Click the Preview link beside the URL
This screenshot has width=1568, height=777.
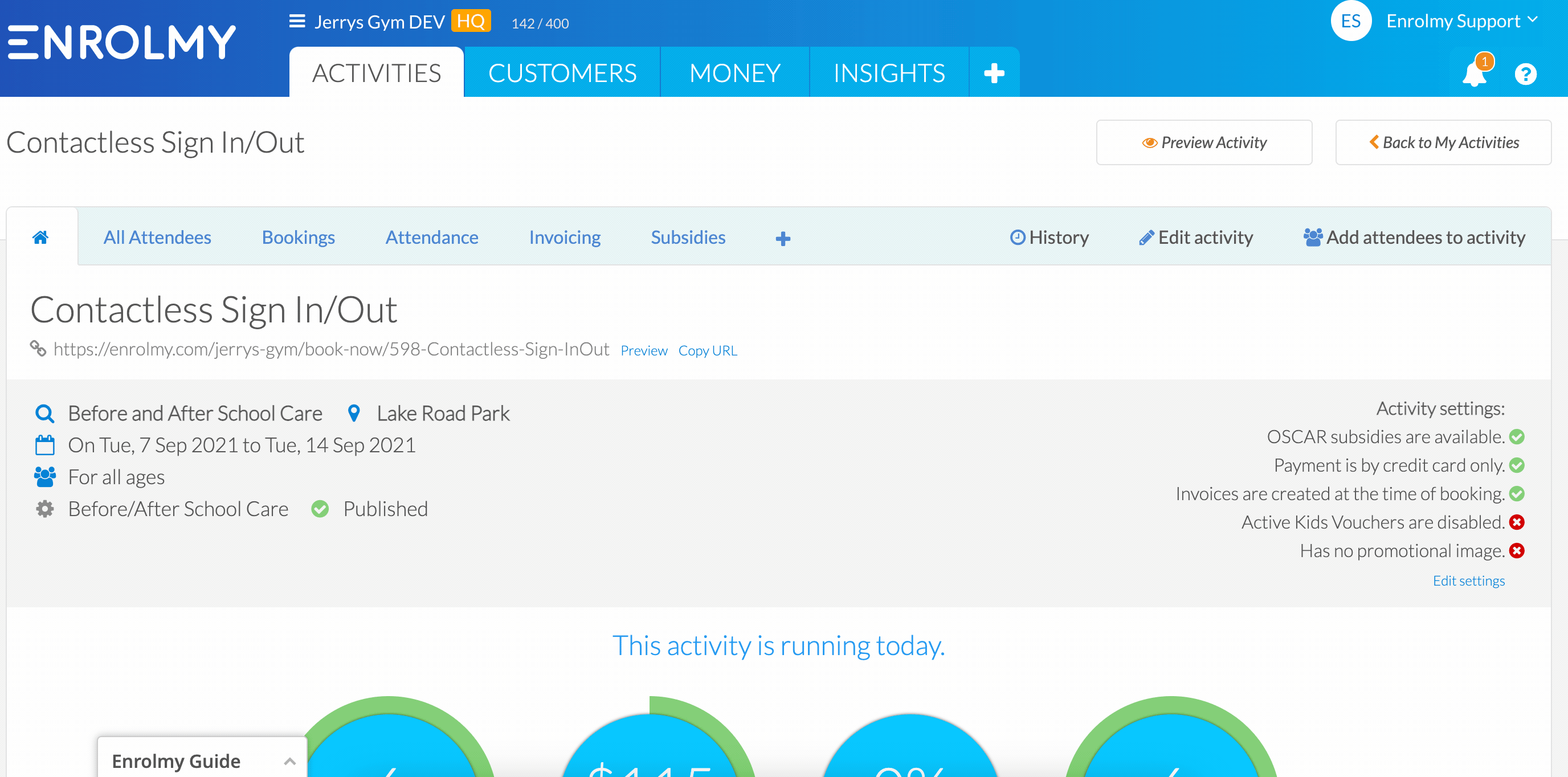[644, 350]
